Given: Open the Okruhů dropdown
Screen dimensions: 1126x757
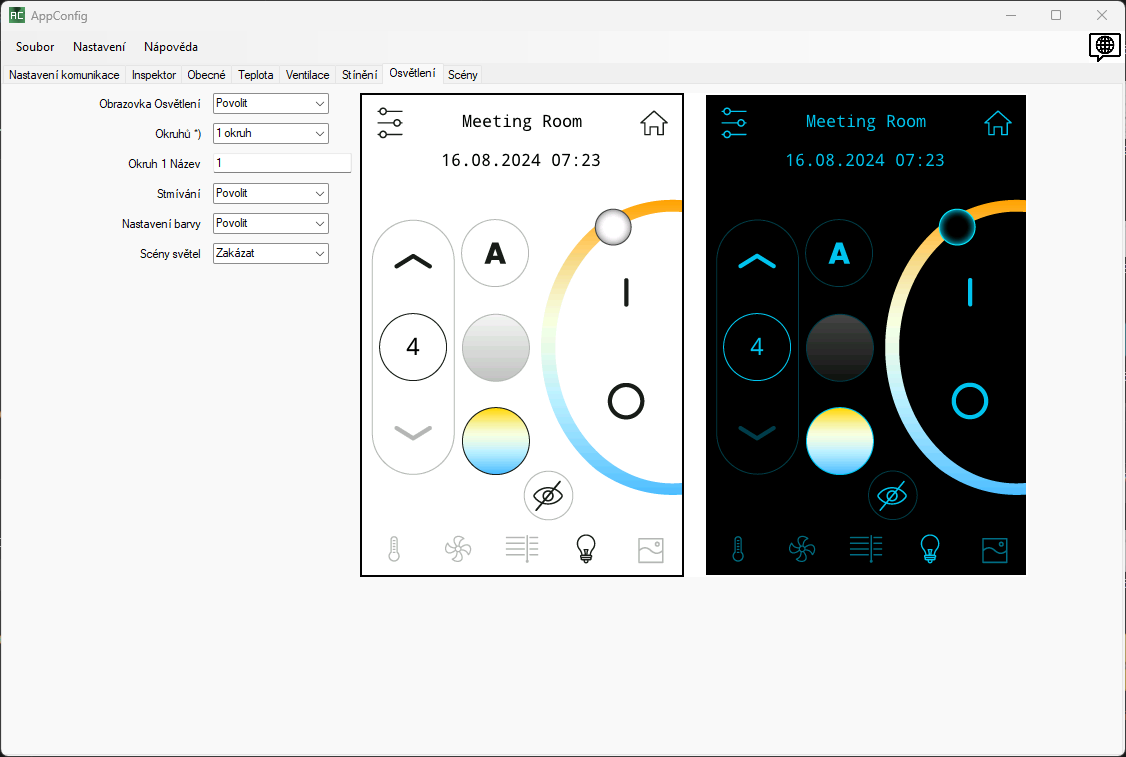Looking at the screenshot, I should [x=271, y=134].
